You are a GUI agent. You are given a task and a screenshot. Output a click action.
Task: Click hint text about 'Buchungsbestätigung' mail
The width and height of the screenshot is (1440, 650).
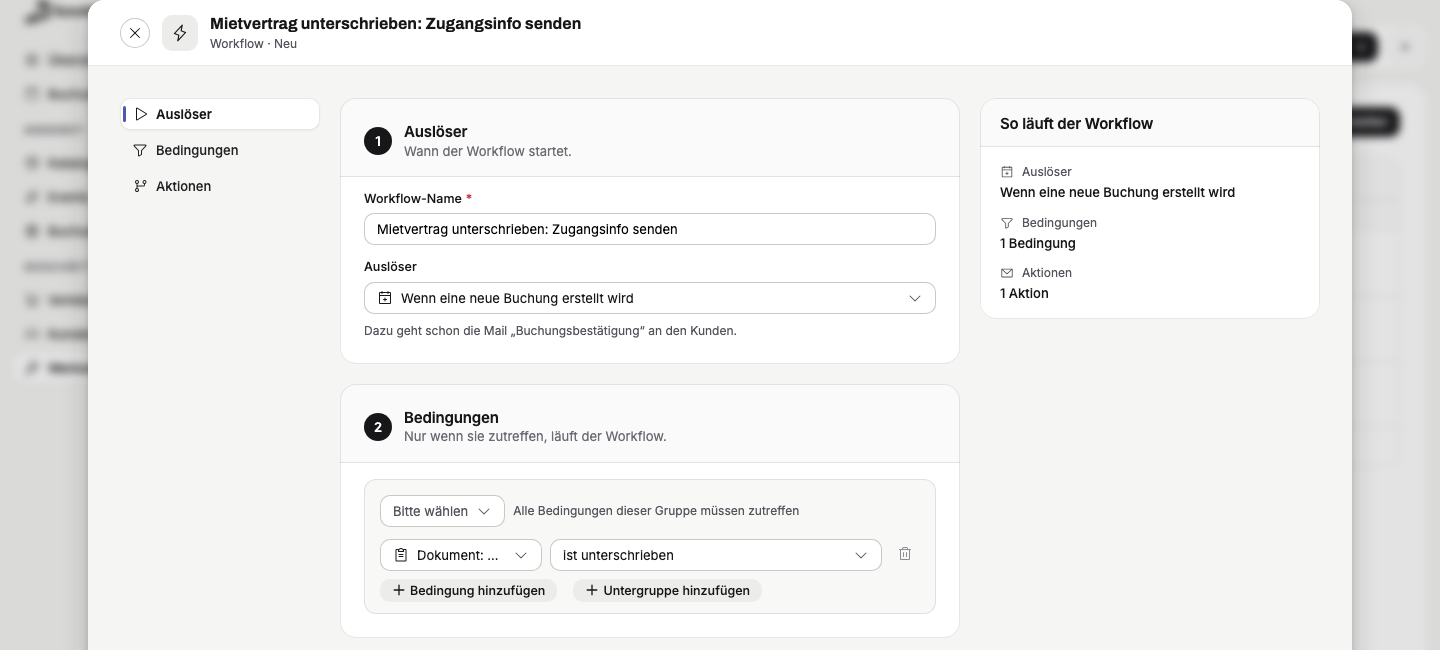550,330
